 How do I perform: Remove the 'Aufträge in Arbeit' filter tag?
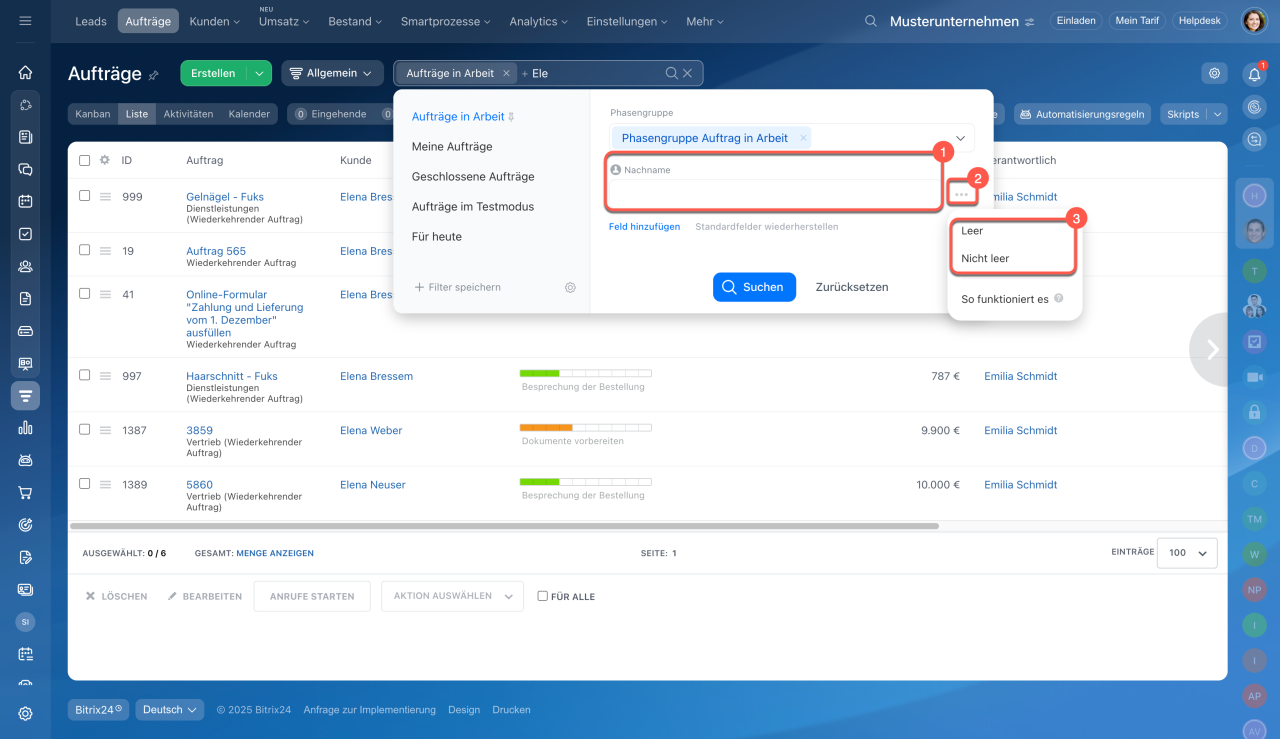click(506, 73)
